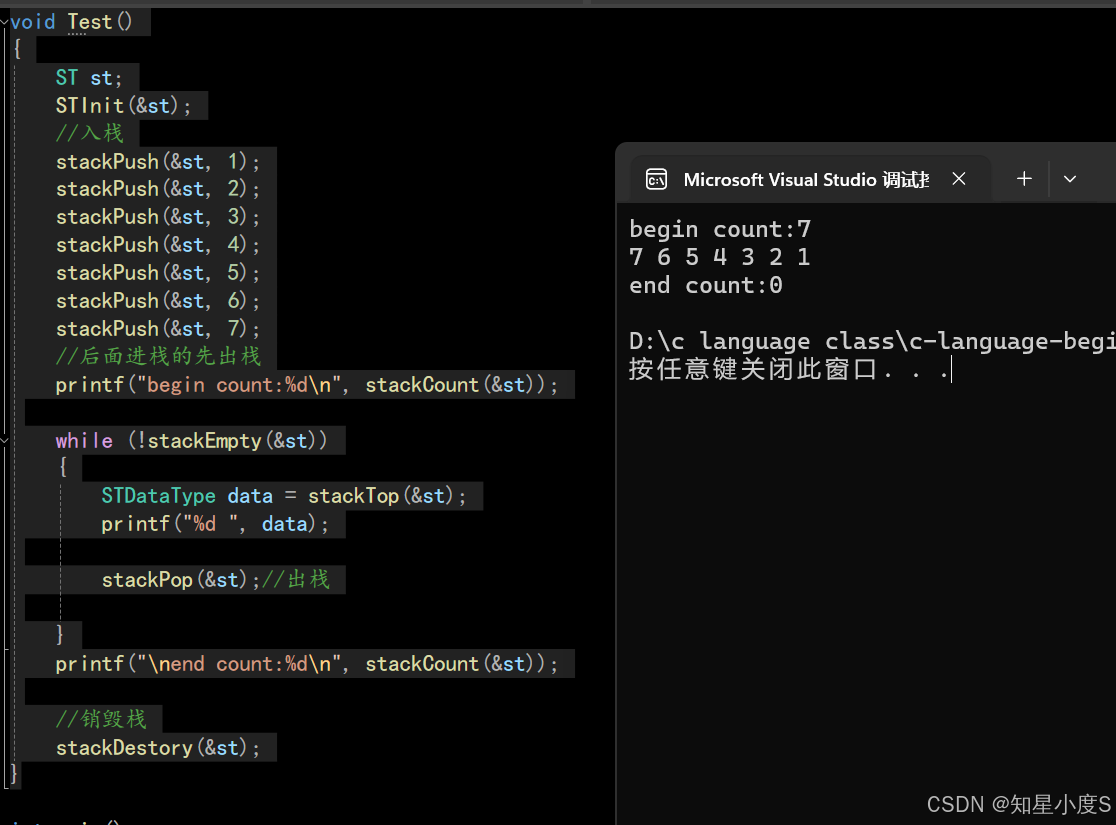Select the Microsoft Visual Studio debug console tab

pos(811,179)
